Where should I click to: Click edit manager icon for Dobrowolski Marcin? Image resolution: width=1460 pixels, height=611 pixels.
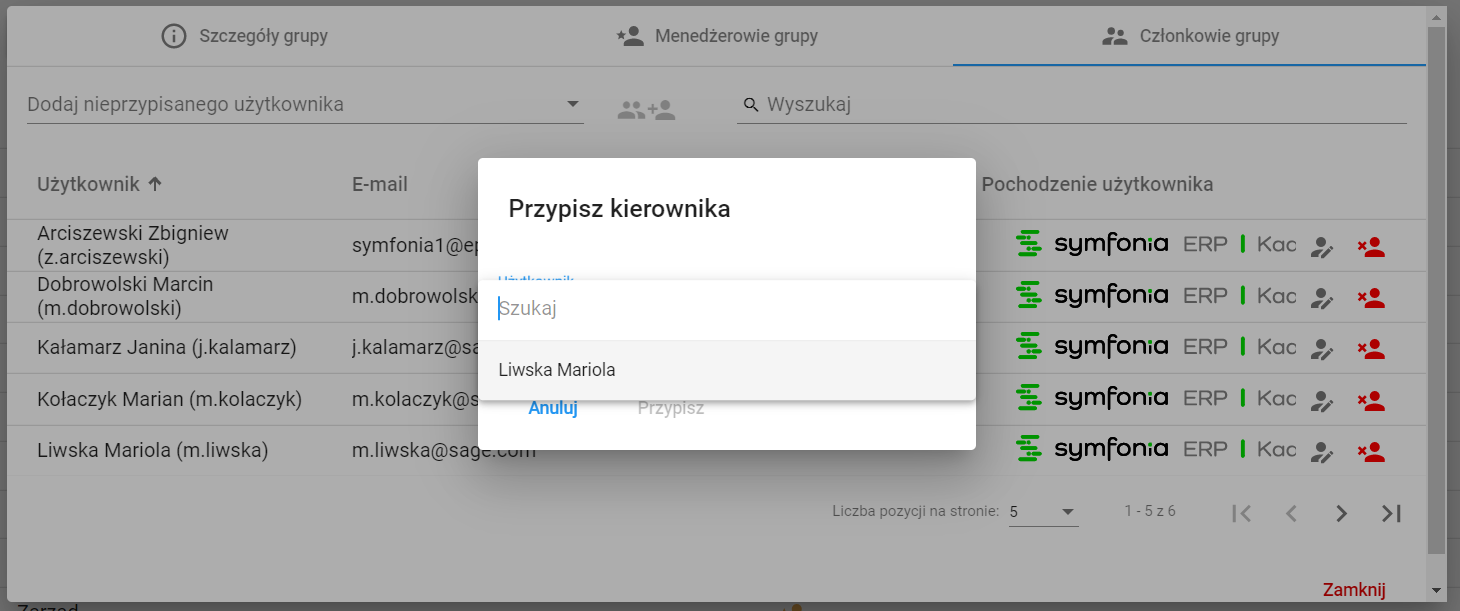point(1323,298)
